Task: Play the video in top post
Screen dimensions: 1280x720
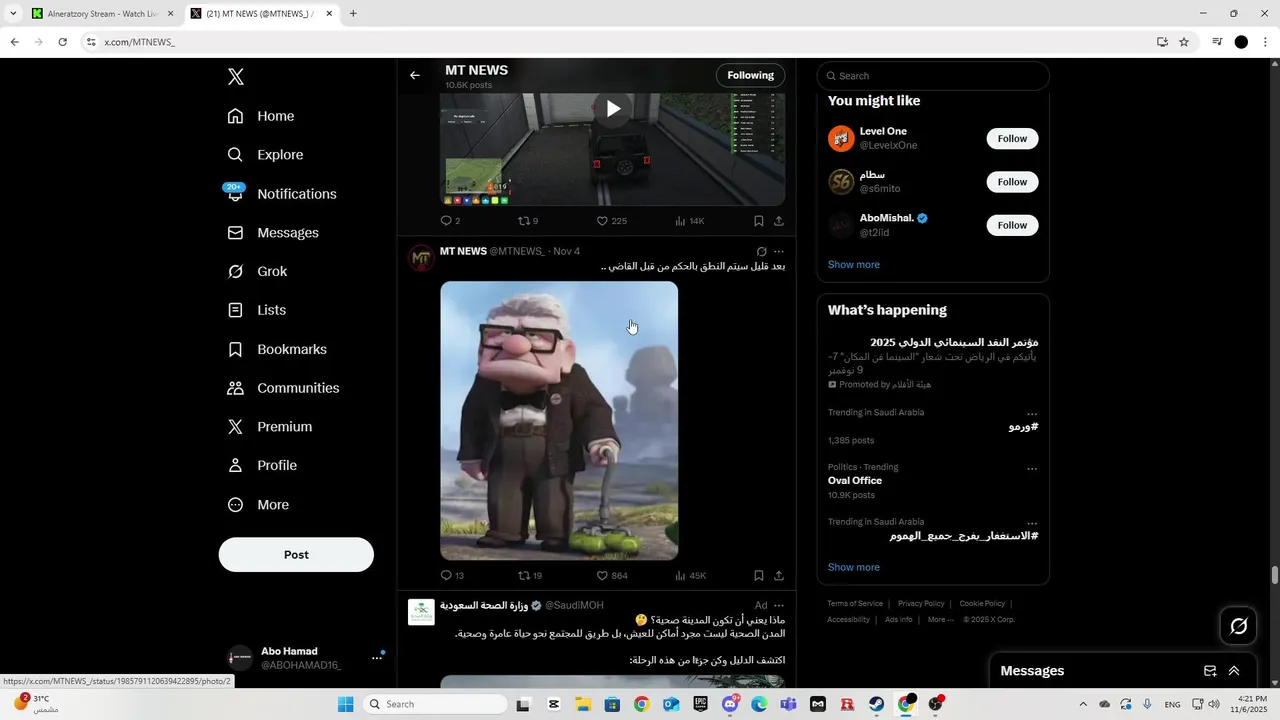Action: (613, 109)
